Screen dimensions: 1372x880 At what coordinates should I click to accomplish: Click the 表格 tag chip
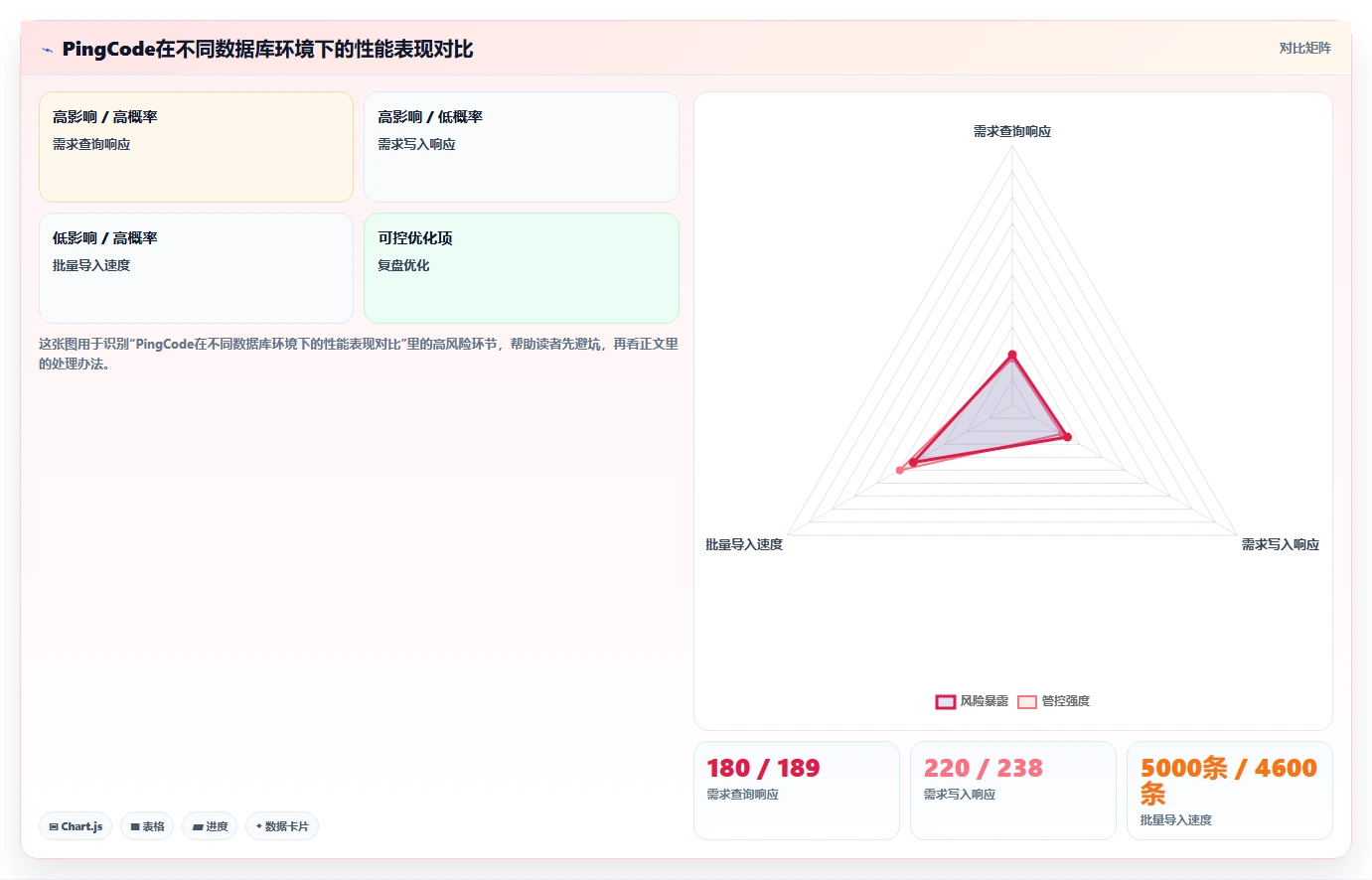coord(147,826)
